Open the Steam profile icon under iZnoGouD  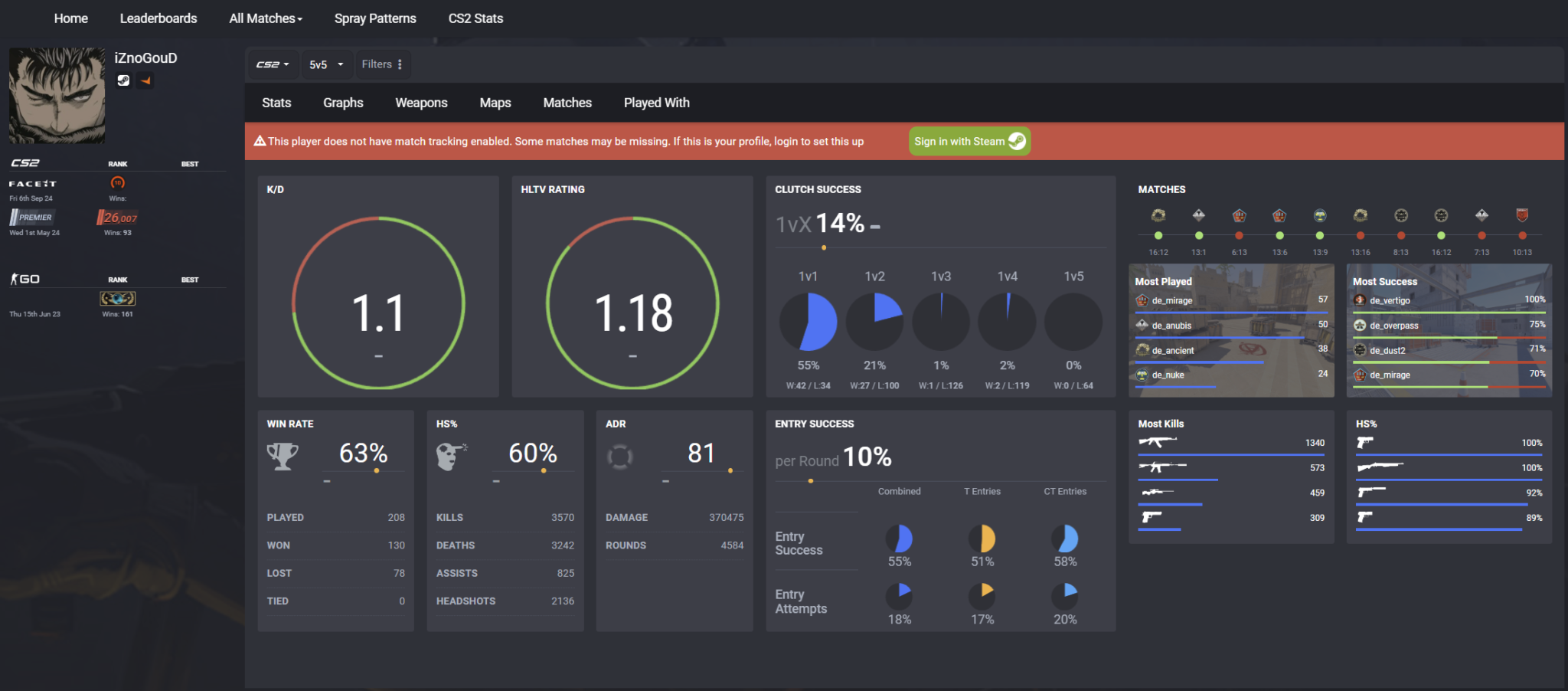pyautogui.click(x=123, y=80)
